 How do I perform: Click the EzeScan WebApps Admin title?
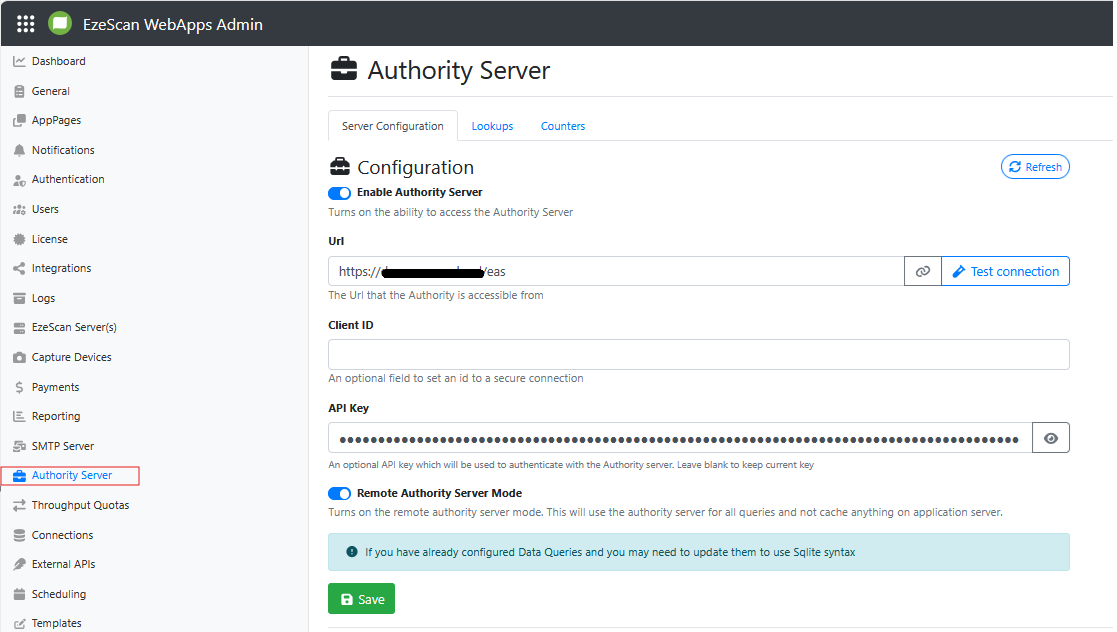(172, 24)
